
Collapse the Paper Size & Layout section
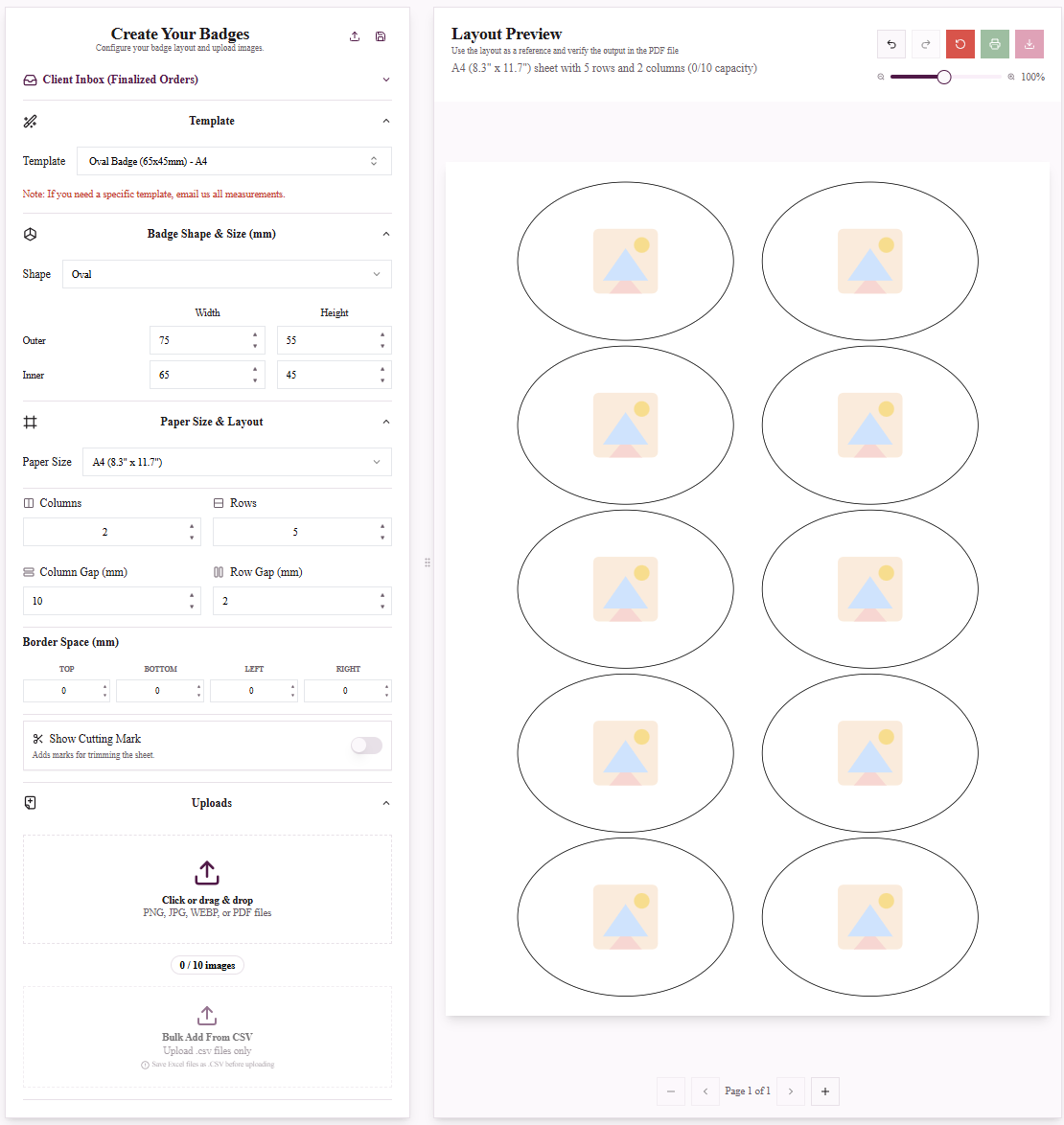[386, 422]
